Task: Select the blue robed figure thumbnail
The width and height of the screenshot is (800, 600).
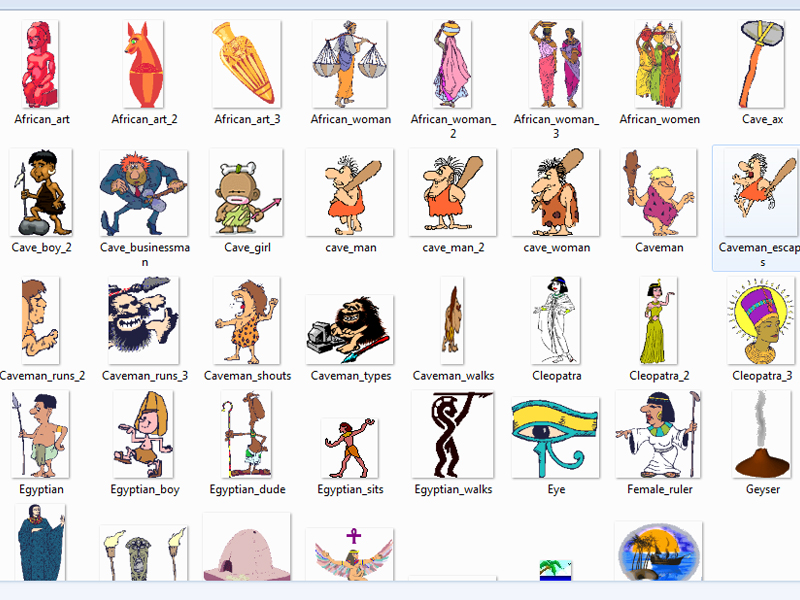Action: point(41,542)
